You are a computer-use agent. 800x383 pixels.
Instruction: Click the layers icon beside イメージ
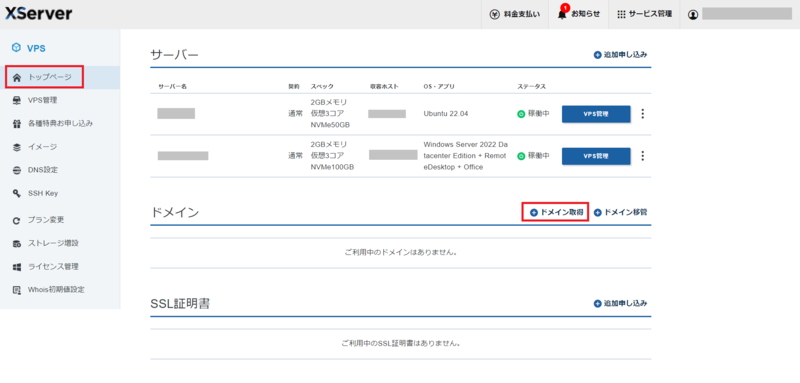(17, 147)
